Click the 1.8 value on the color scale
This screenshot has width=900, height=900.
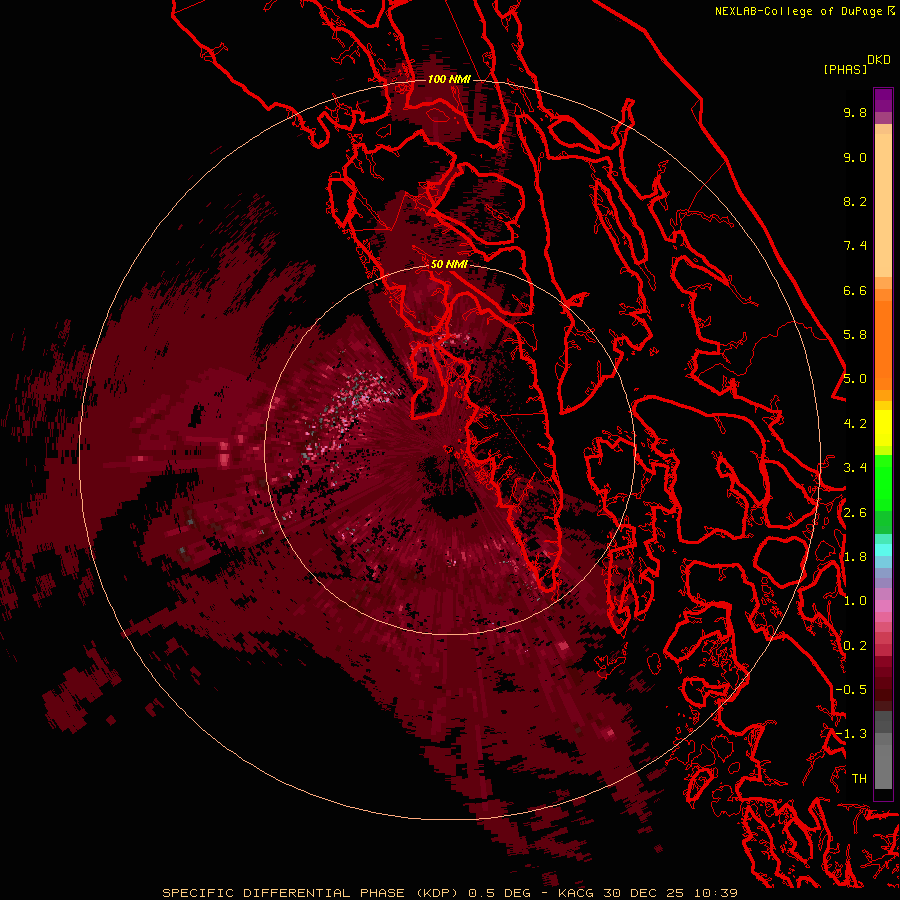click(855, 557)
